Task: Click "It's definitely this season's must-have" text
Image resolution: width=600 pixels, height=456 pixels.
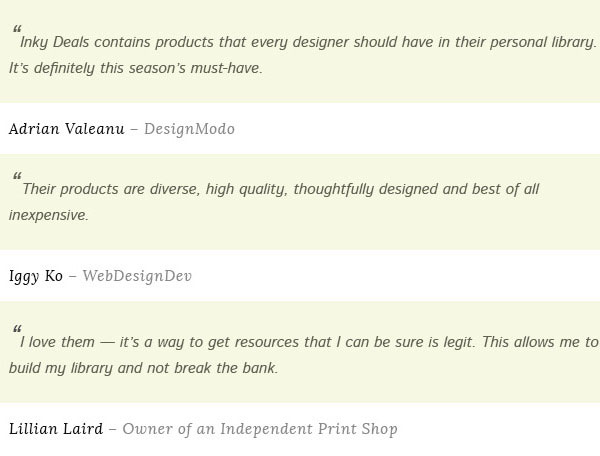Action: [x=136, y=68]
